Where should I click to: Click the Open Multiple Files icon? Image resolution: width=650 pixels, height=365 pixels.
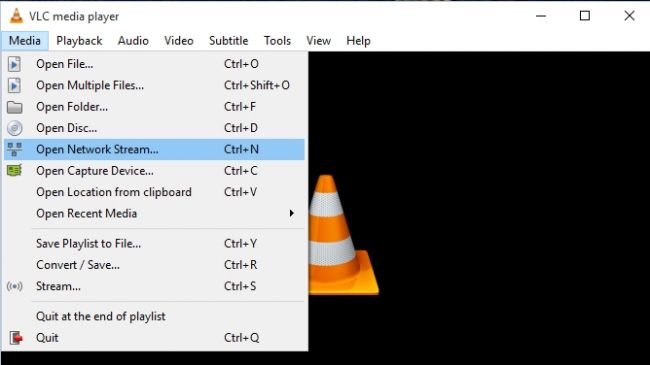pos(14,85)
